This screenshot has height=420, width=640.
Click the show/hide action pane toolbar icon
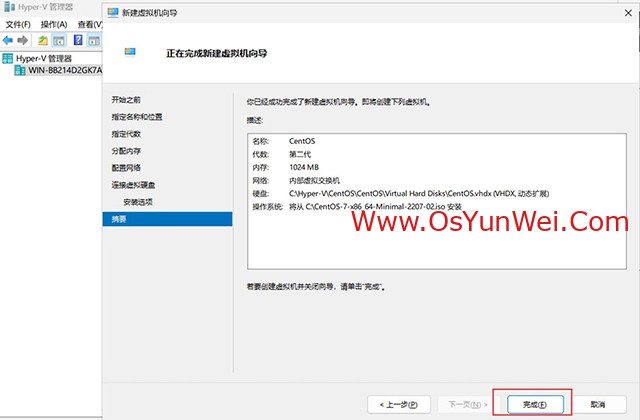[94, 40]
